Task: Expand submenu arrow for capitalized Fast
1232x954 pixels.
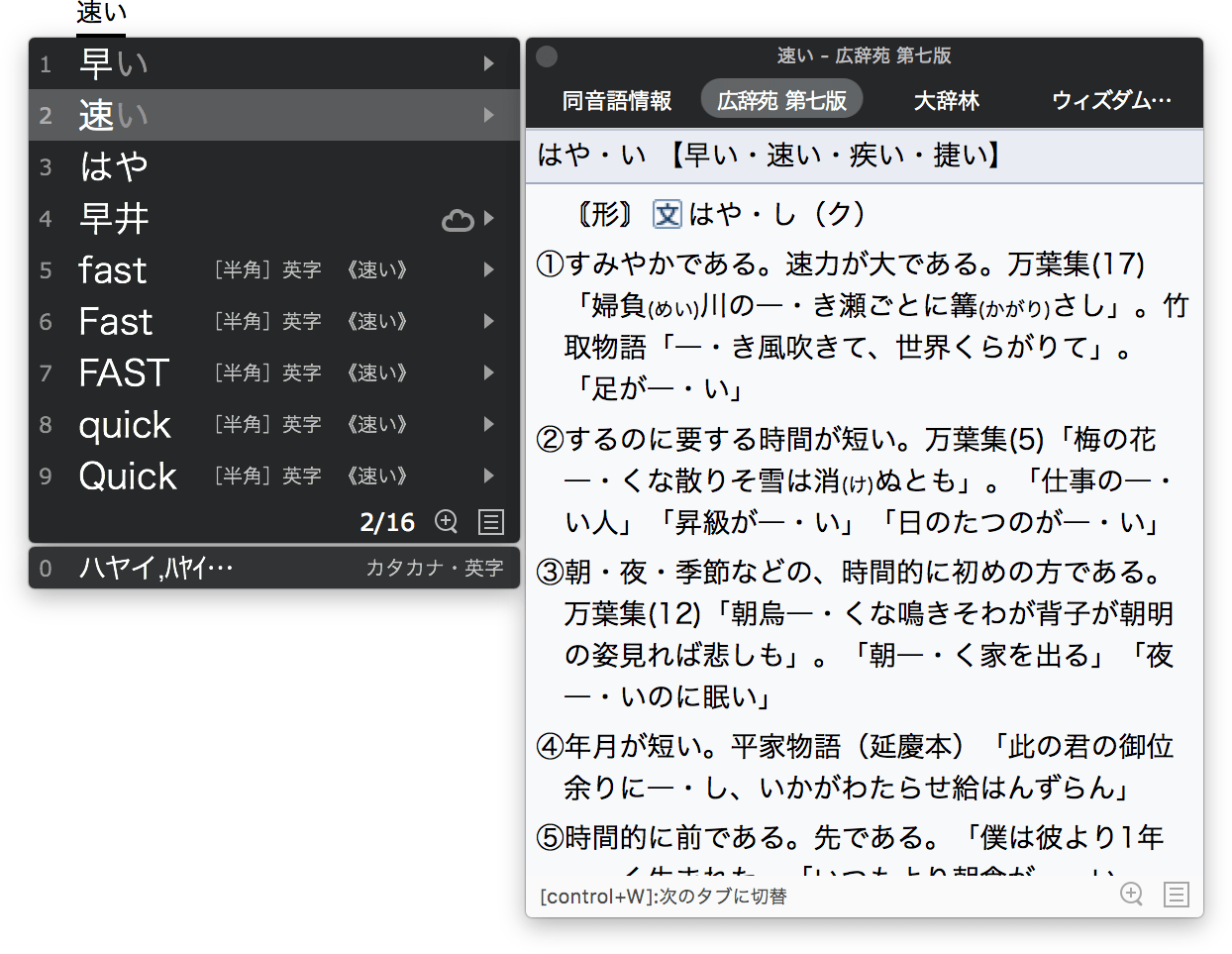Action: point(488,321)
